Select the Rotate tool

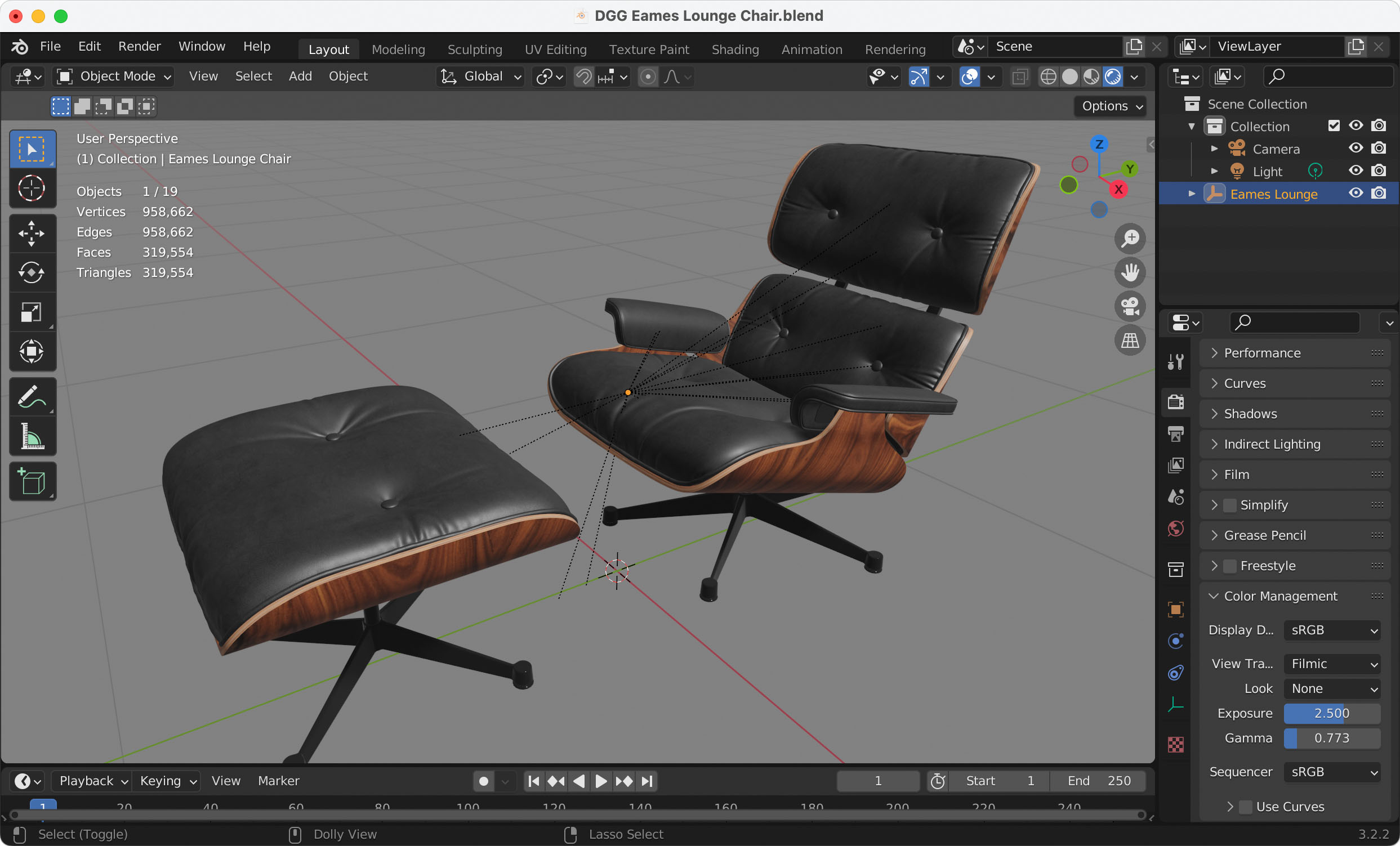(32, 272)
